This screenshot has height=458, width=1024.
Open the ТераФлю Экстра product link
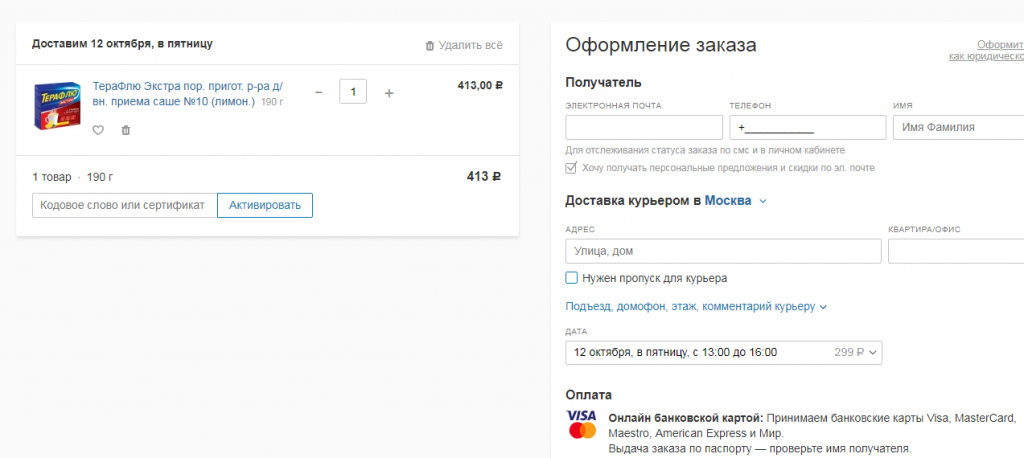tap(187, 94)
